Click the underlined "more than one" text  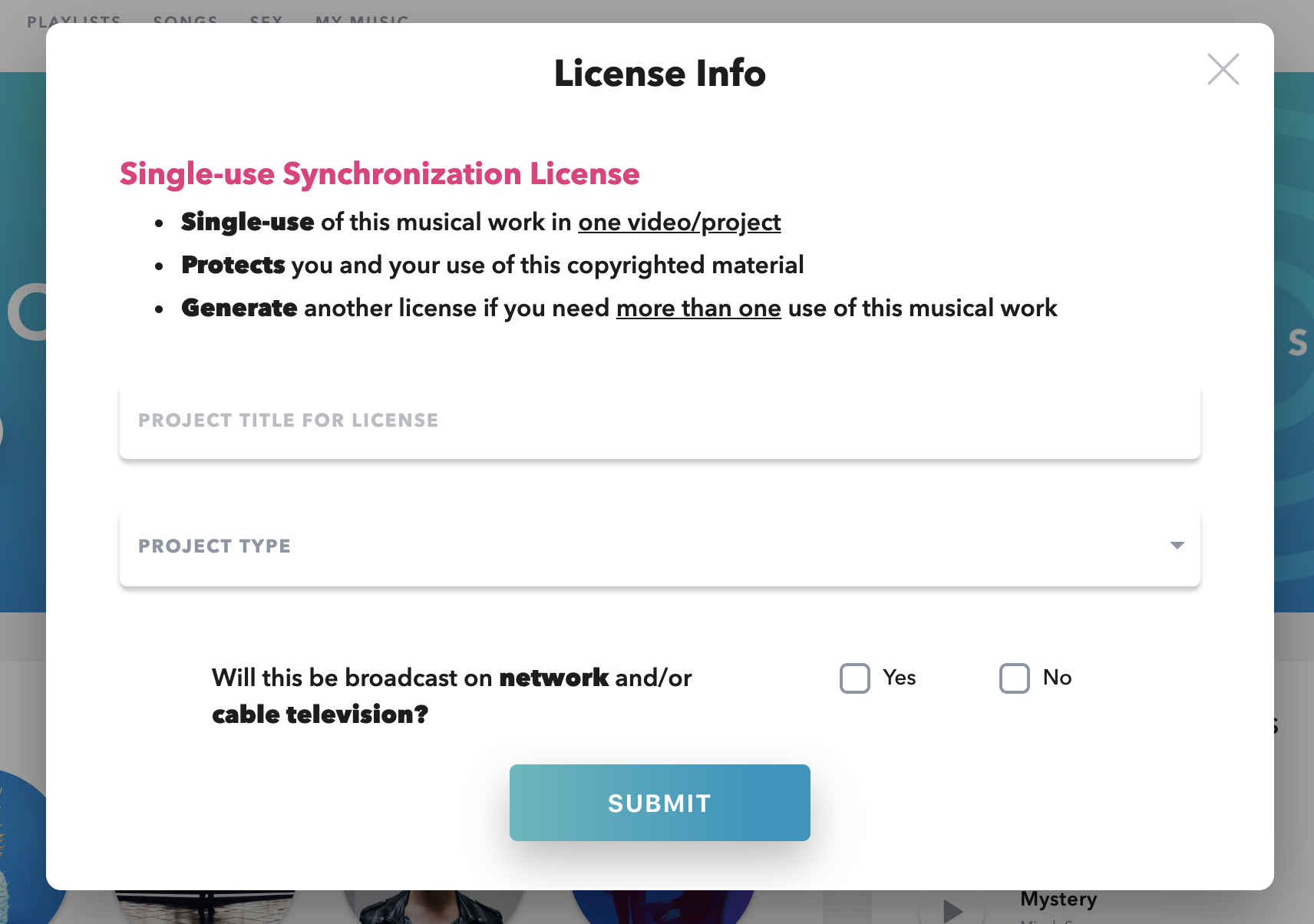click(698, 309)
